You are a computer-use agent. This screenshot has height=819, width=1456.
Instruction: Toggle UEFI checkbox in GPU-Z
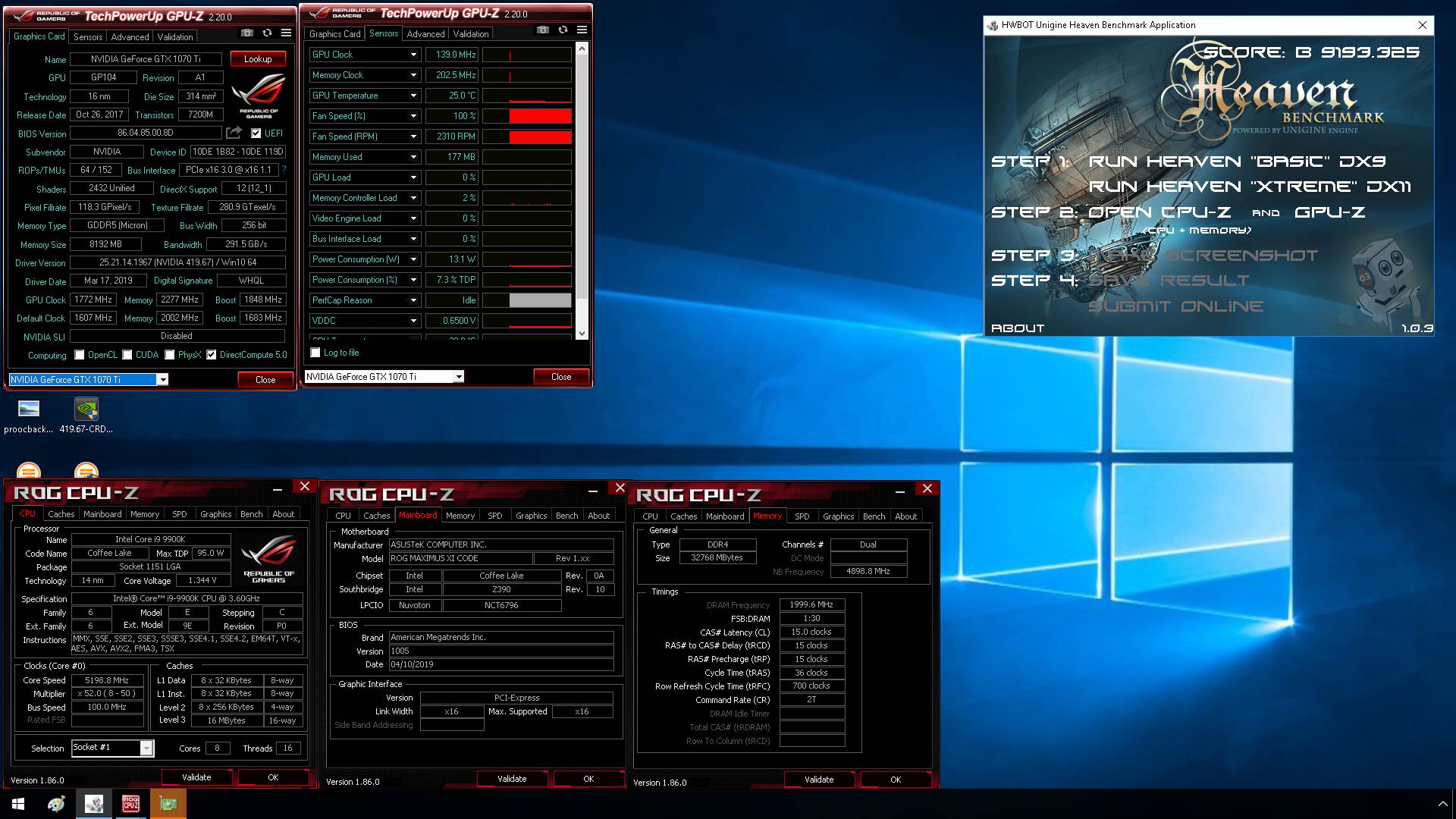pos(256,133)
